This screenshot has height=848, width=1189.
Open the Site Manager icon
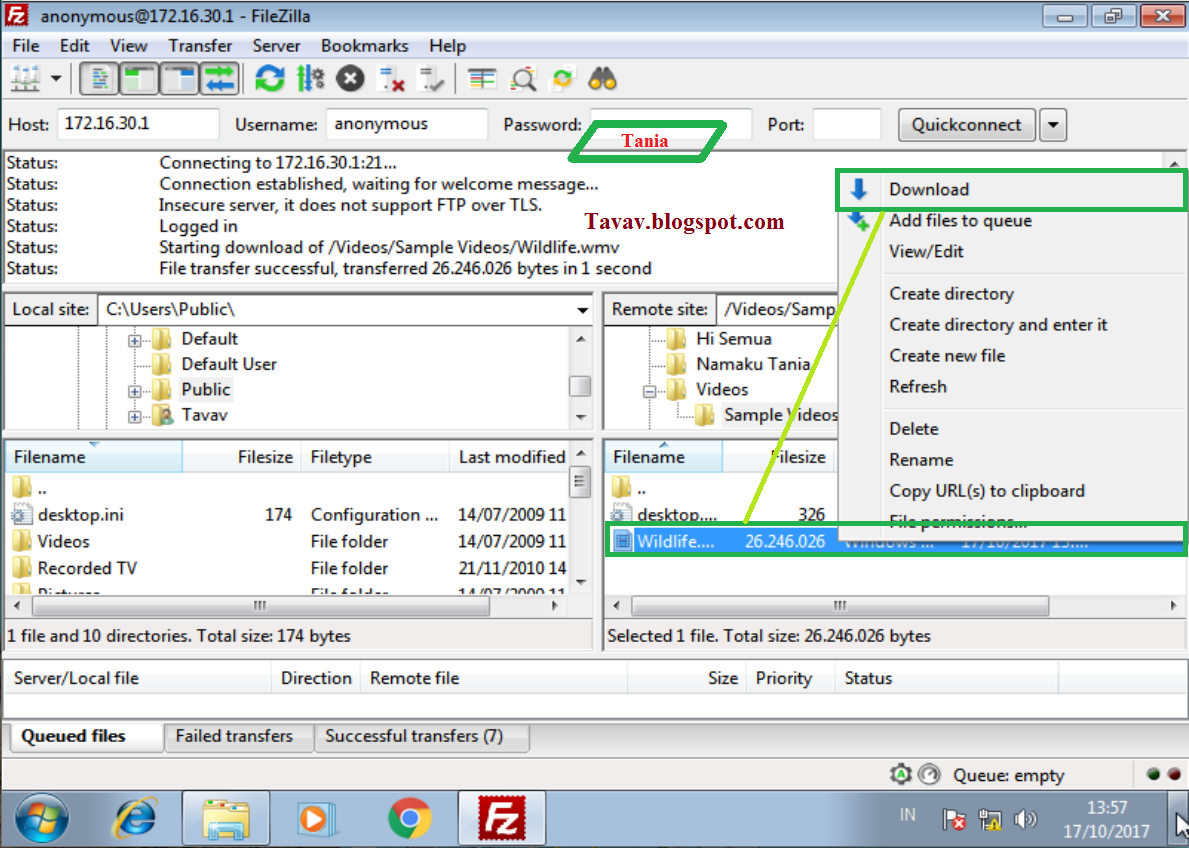click(25, 79)
